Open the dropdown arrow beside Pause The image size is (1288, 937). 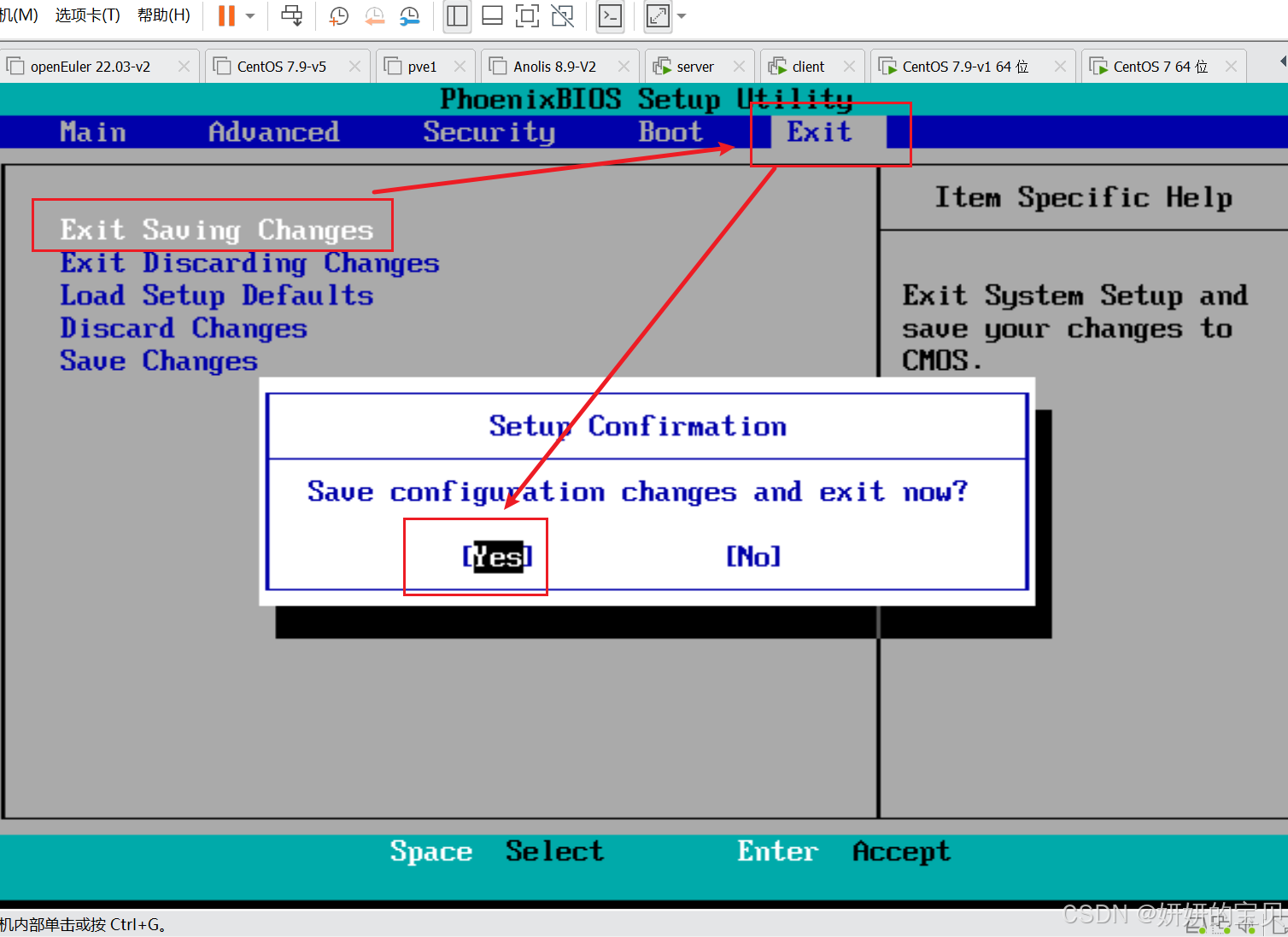[x=250, y=16]
